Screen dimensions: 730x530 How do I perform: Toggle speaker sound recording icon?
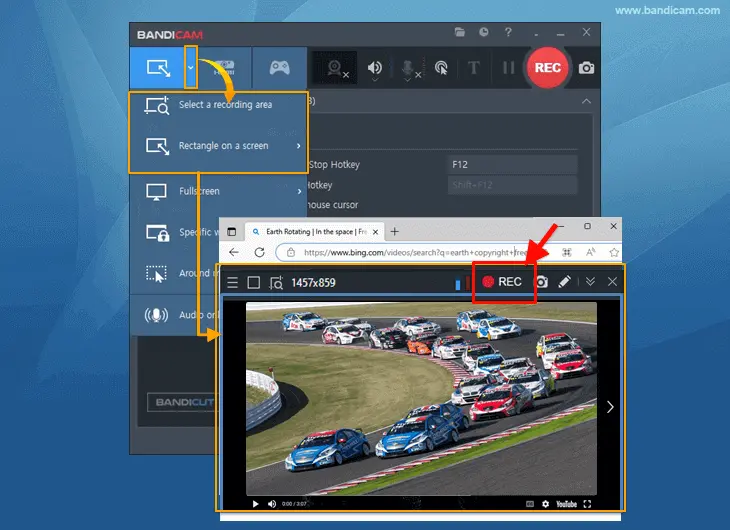[x=374, y=68]
